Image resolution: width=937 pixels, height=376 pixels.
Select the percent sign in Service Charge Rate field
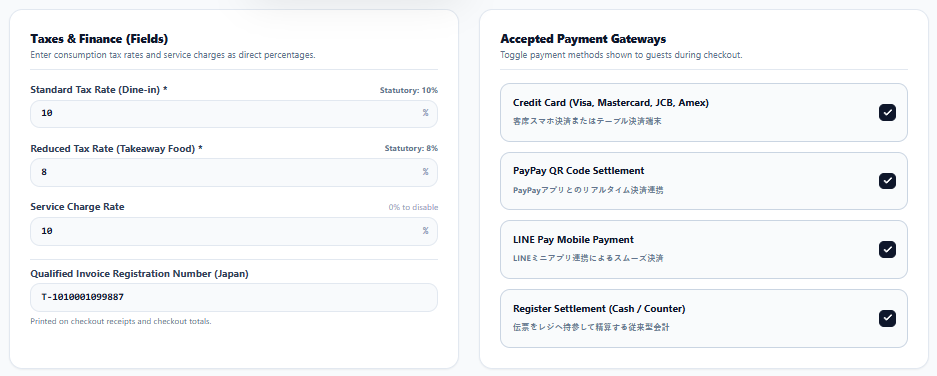click(425, 231)
